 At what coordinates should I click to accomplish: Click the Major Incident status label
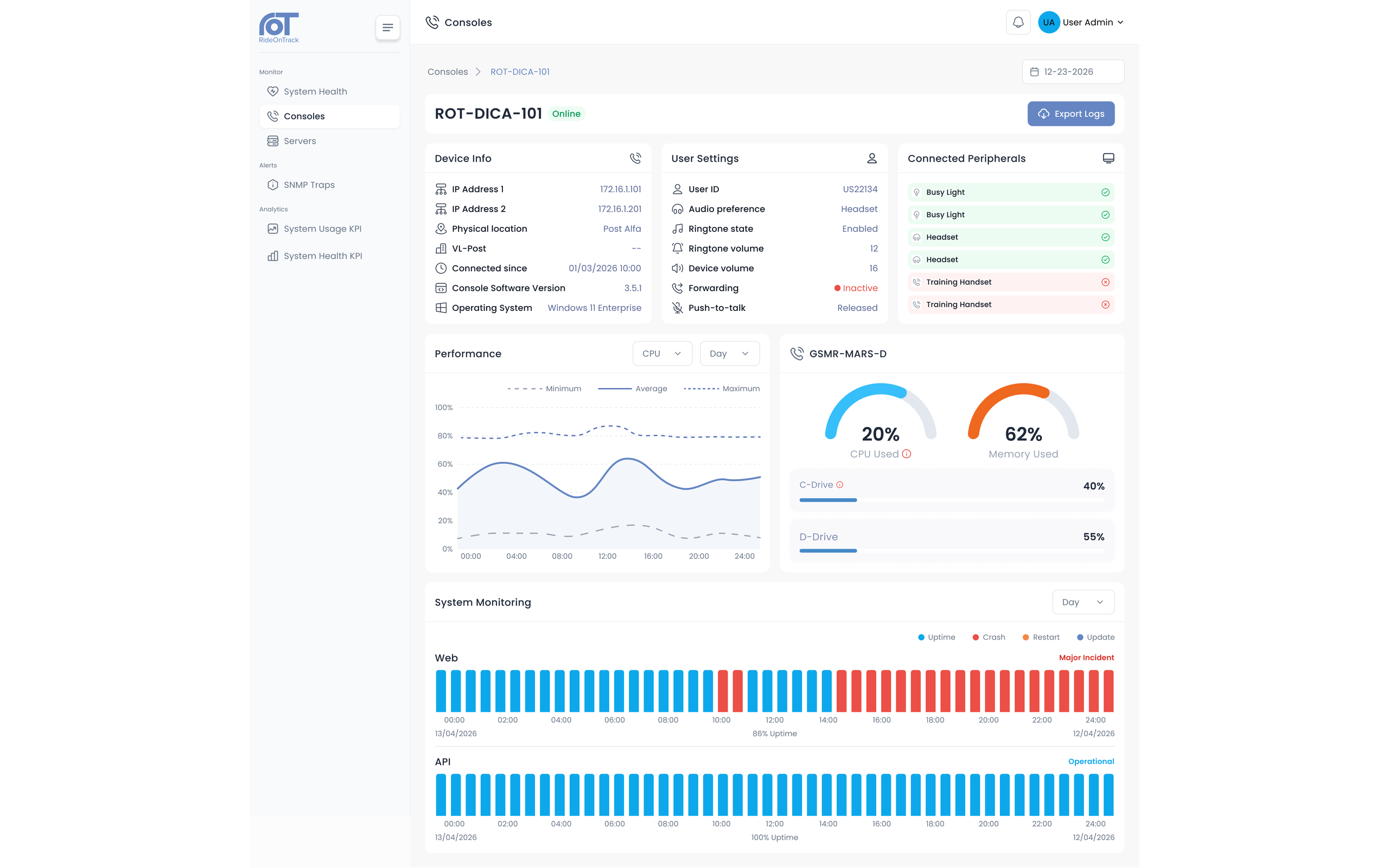1086,658
